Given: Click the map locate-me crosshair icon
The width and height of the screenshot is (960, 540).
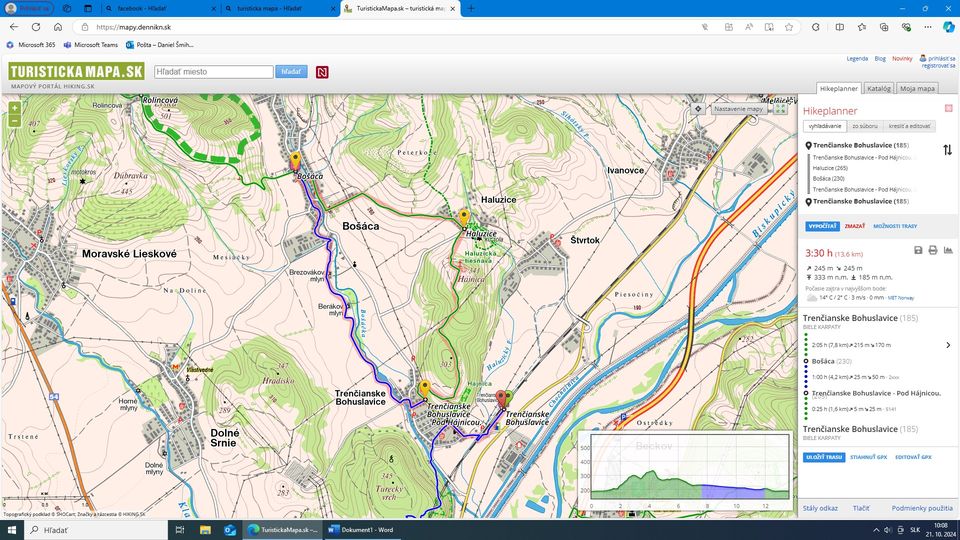Looking at the screenshot, I should 698,108.
